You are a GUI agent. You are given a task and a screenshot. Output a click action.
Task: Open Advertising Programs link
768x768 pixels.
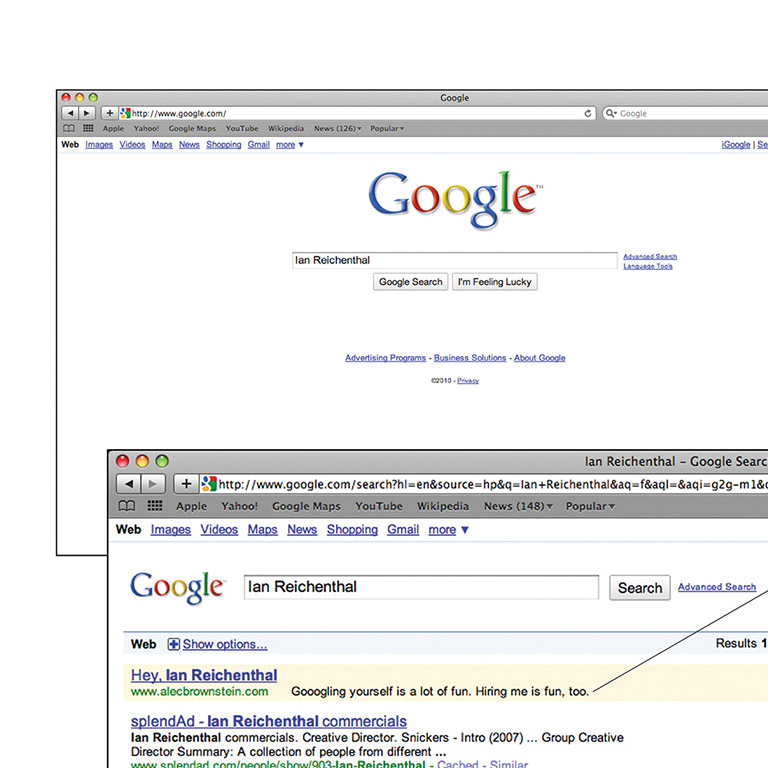(x=385, y=358)
